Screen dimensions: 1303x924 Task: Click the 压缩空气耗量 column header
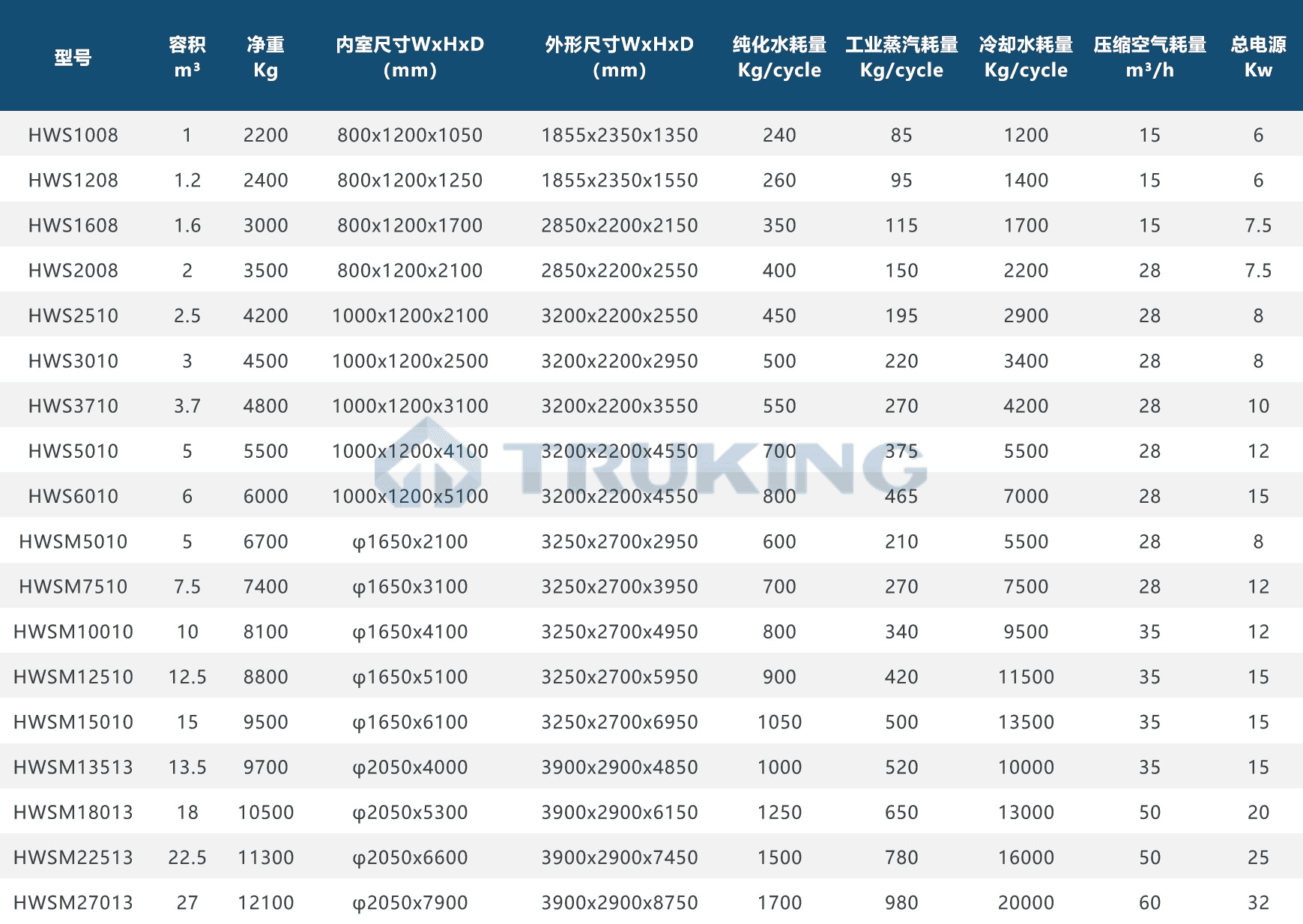pos(1149,57)
